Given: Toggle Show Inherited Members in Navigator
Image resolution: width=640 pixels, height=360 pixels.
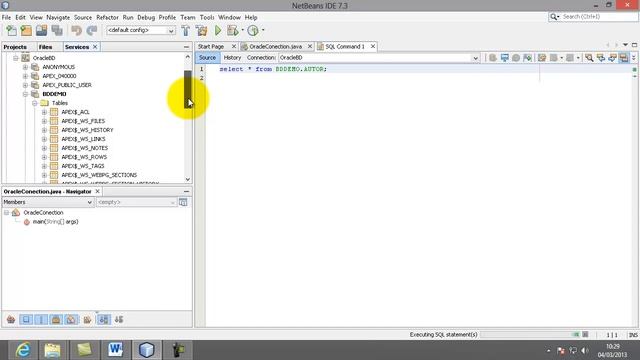Looking at the screenshot, I should tap(11, 320).
